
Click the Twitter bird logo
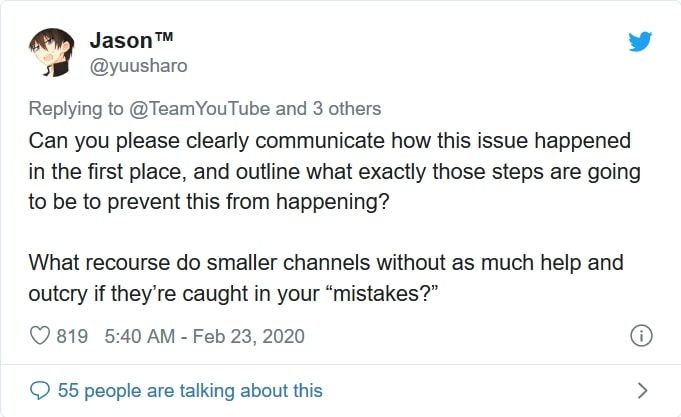pyautogui.click(x=640, y=41)
